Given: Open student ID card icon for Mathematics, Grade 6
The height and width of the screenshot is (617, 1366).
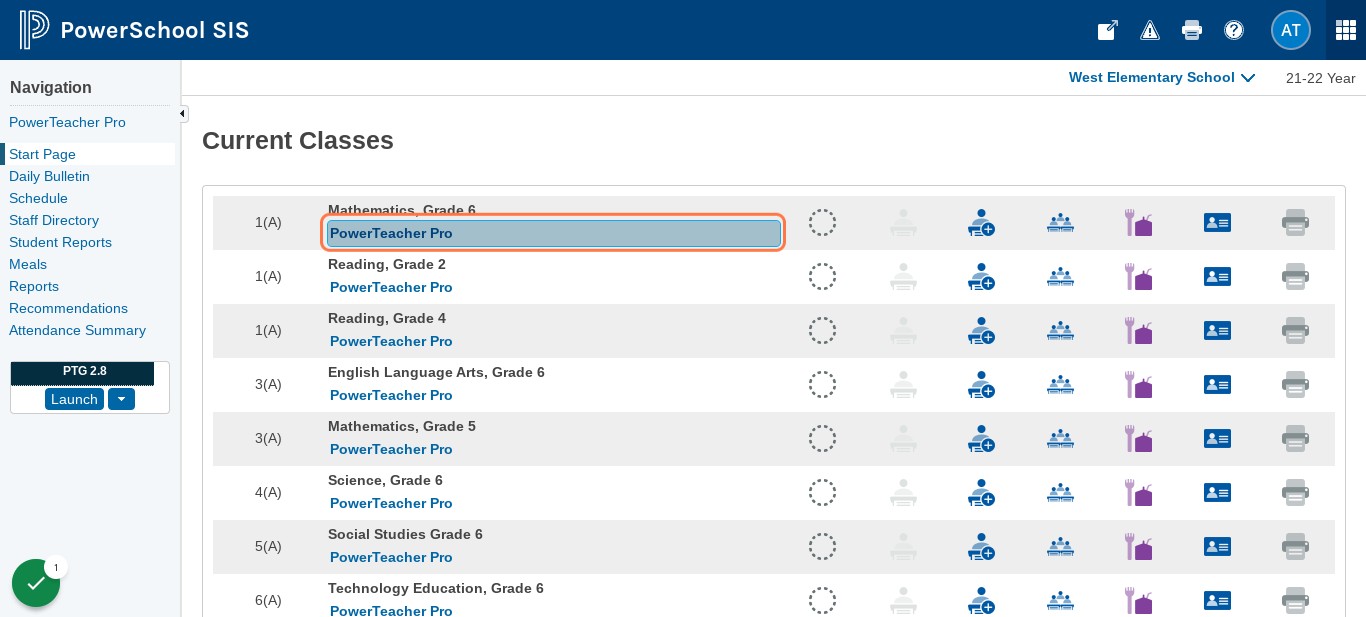Looking at the screenshot, I should (1217, 223).
